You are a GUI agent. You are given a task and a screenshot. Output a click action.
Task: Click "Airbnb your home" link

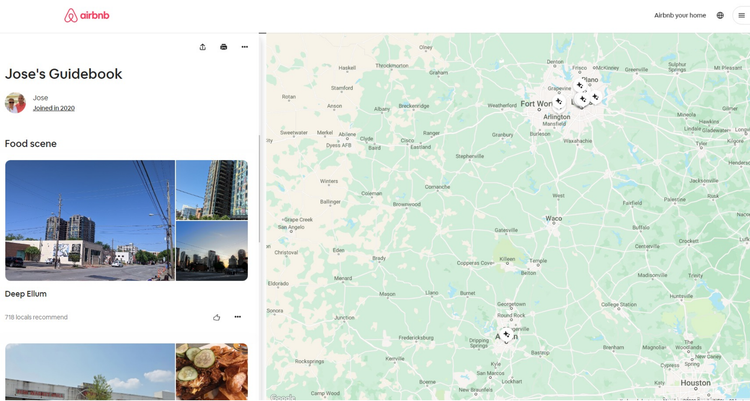click(x=680, y=15)
